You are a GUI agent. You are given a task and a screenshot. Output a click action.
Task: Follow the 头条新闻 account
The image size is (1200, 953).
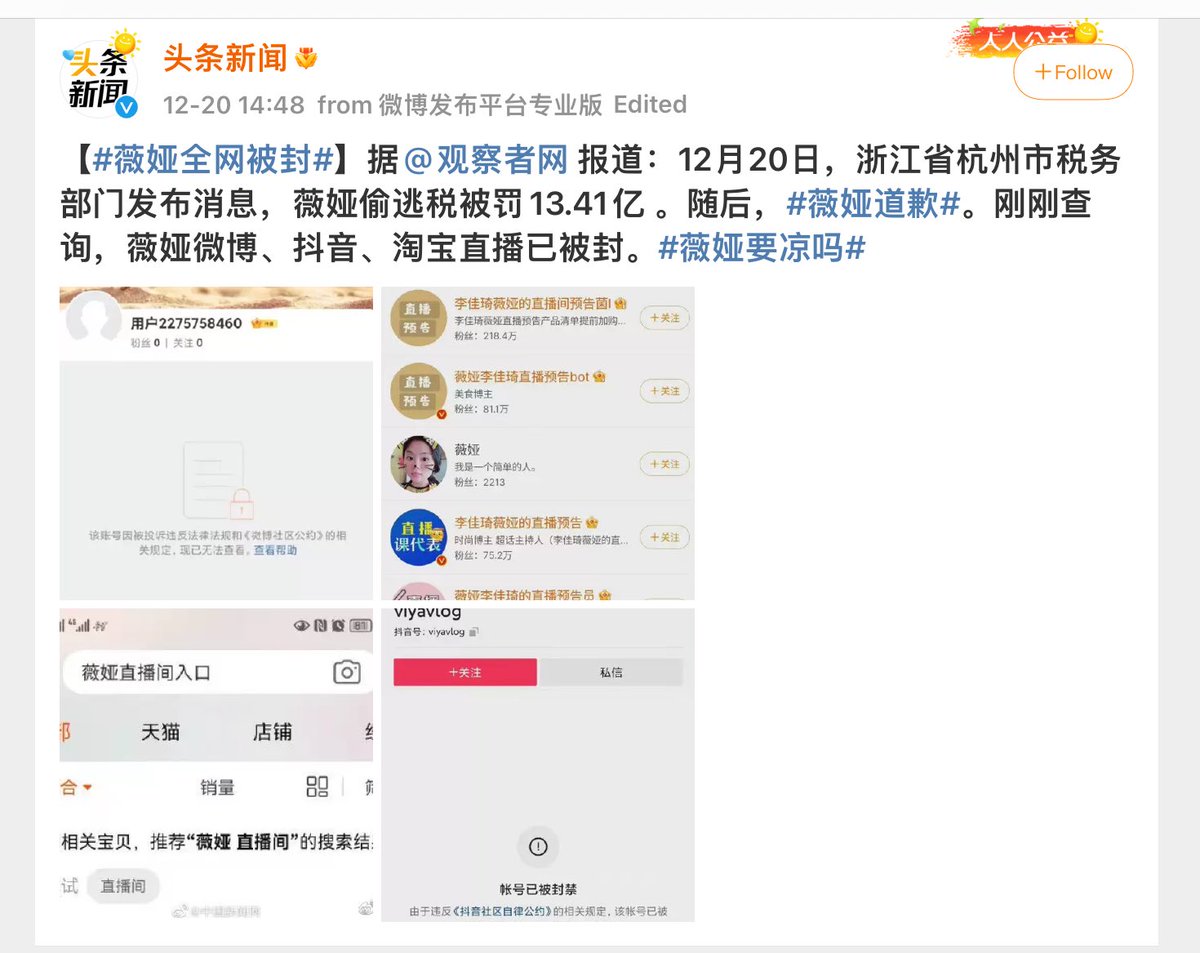[x=1073, y=72]
